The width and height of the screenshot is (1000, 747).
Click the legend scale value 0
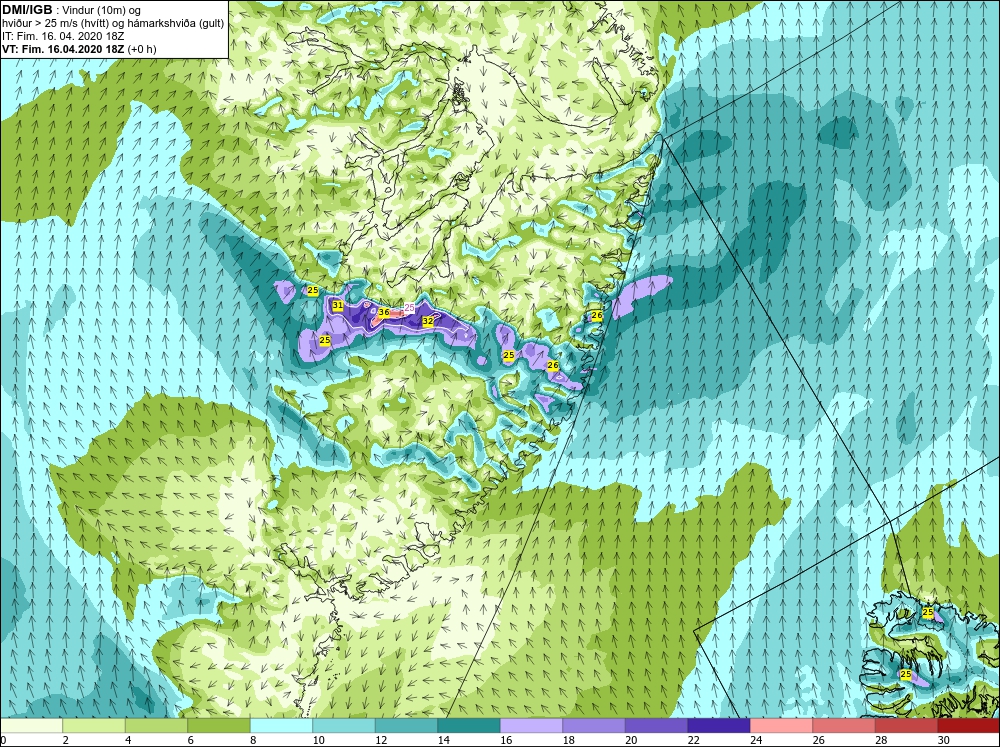pos(3,740)
